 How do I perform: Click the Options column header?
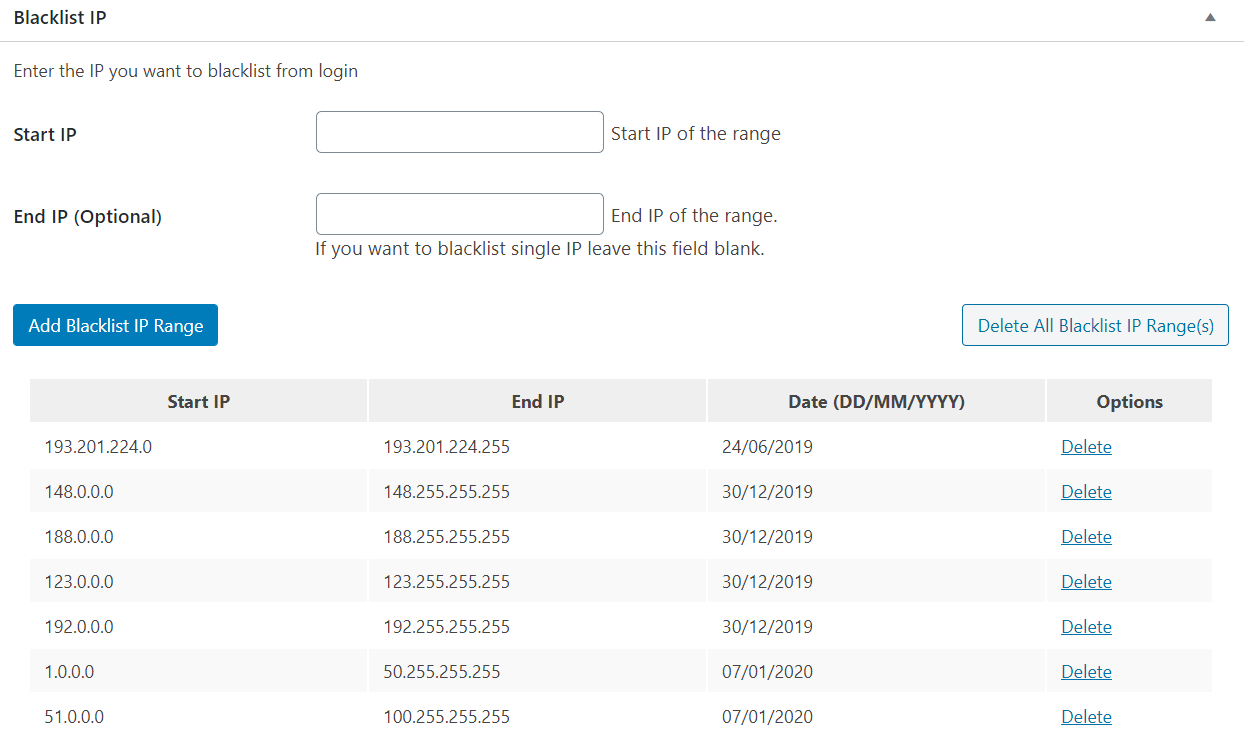click(1129, 402)
